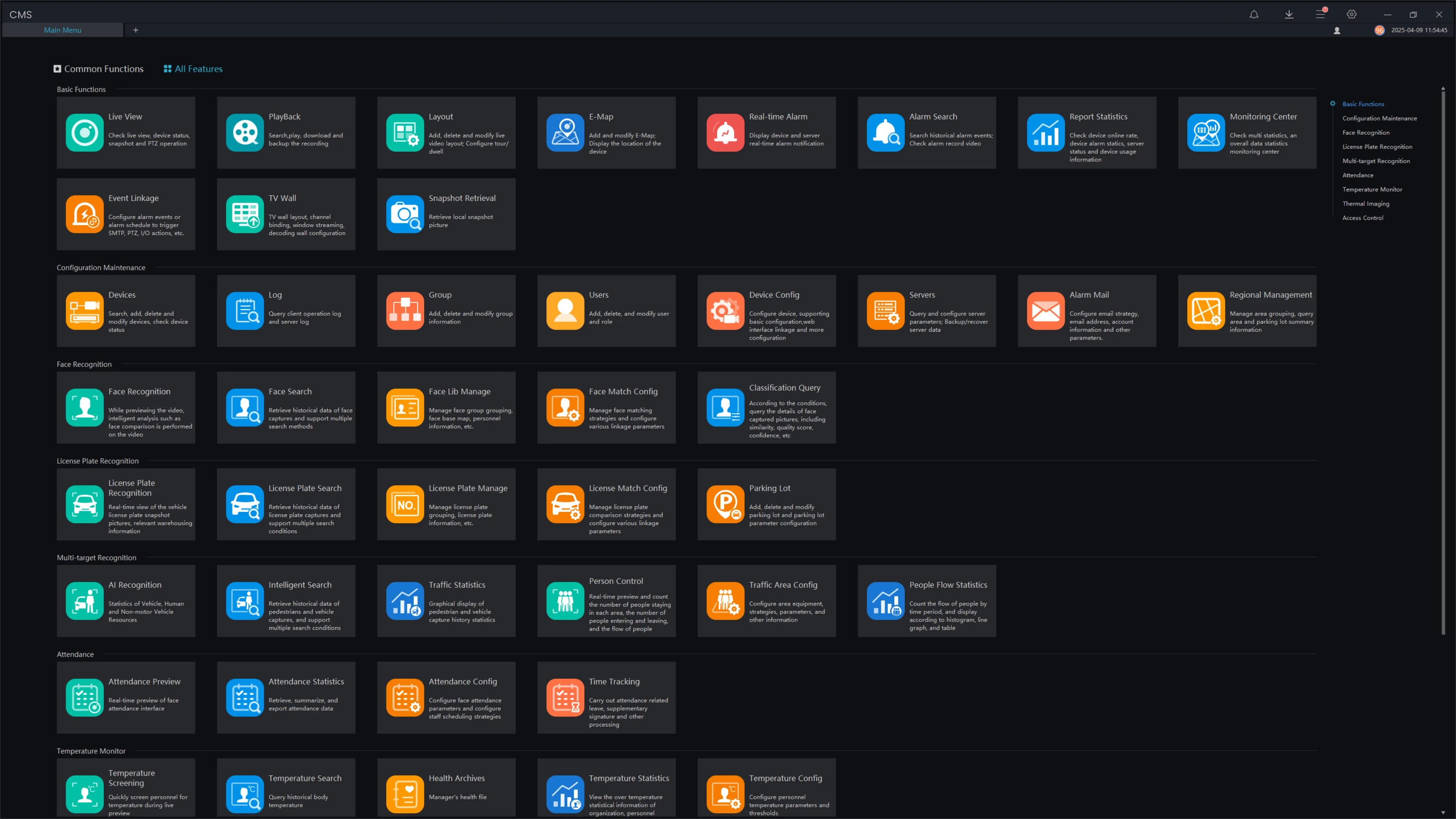Jump to Thermal Imaging section link
Screen dimensions: 1456x819
point(1365,204)
